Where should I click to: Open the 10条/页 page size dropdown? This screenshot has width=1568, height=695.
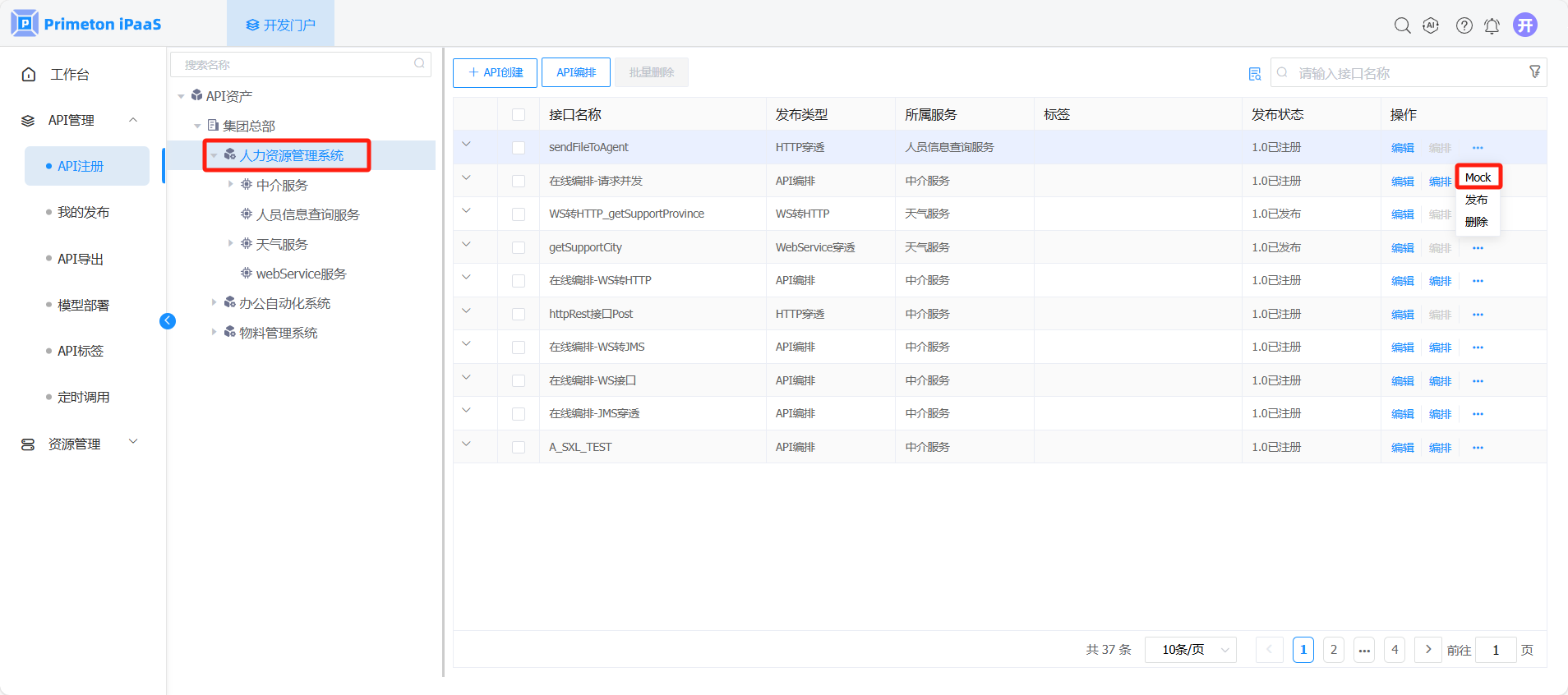(1191, 650)
